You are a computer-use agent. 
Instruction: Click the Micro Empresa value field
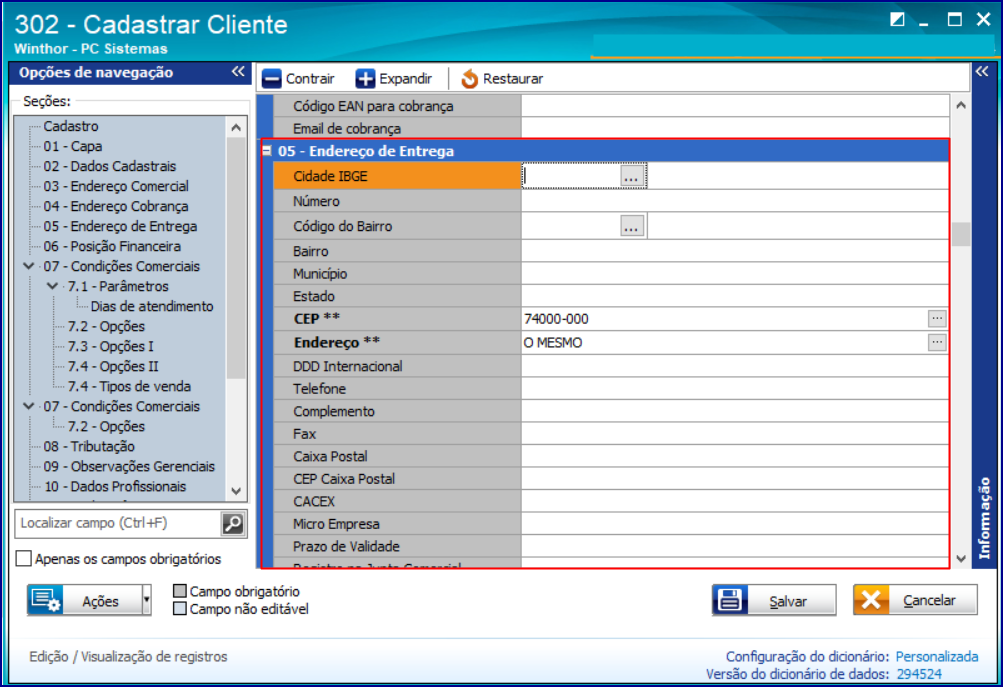point(735,523)
